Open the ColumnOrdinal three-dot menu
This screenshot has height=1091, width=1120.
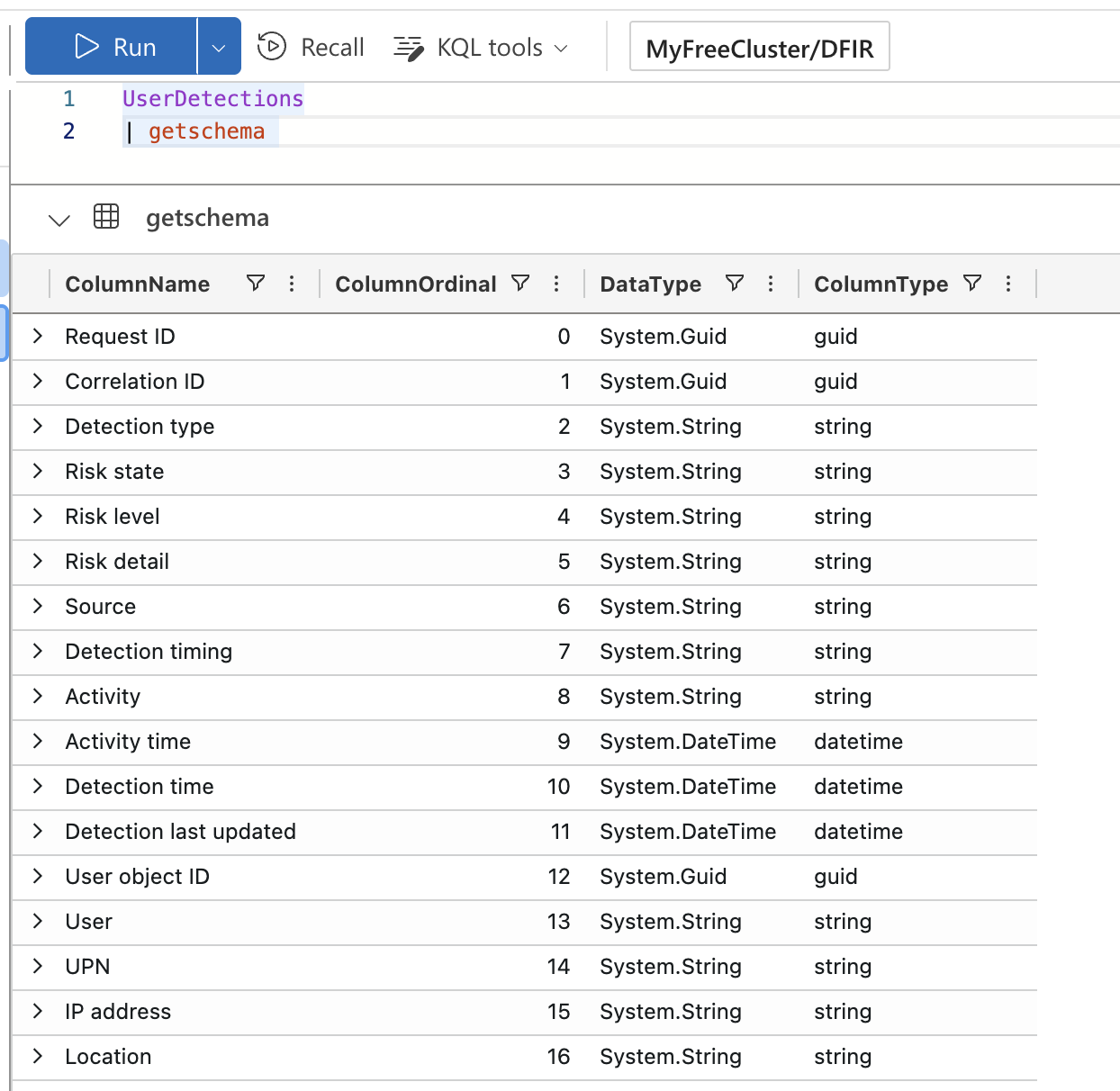point(556,284)
